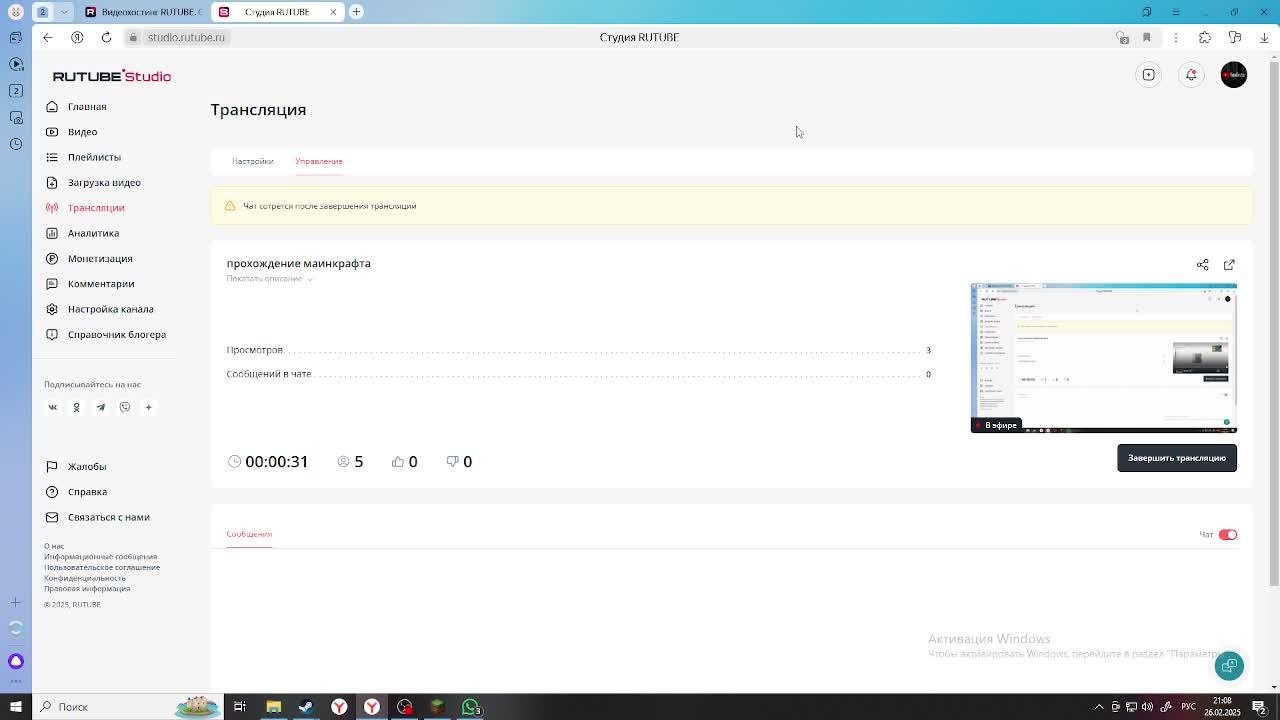Click Связаться с нами
The width and height of the screenshot is (1280, 720).
pos(108,517)
